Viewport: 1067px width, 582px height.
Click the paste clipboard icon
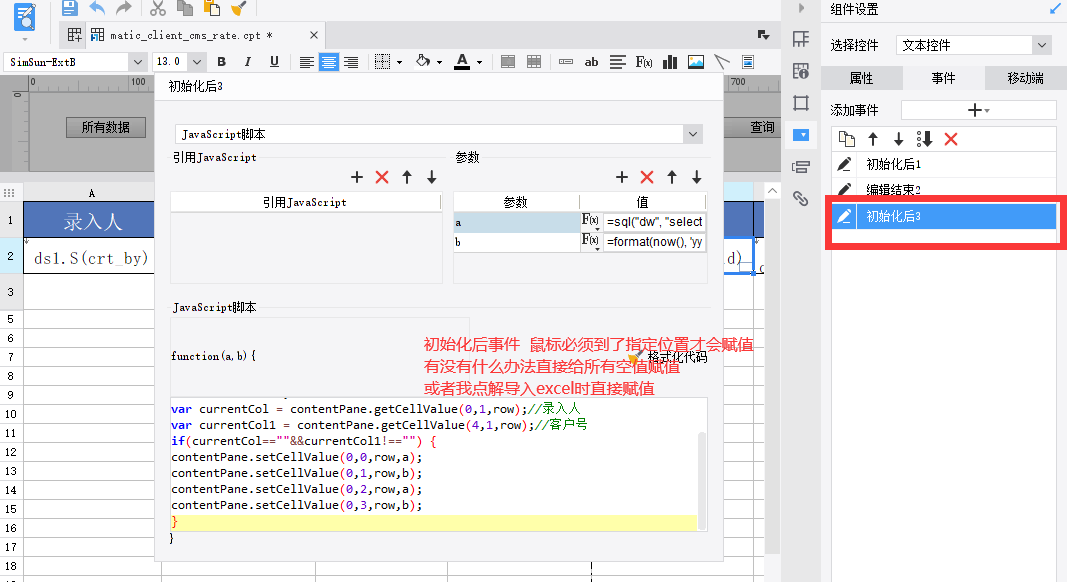(212, 8)
